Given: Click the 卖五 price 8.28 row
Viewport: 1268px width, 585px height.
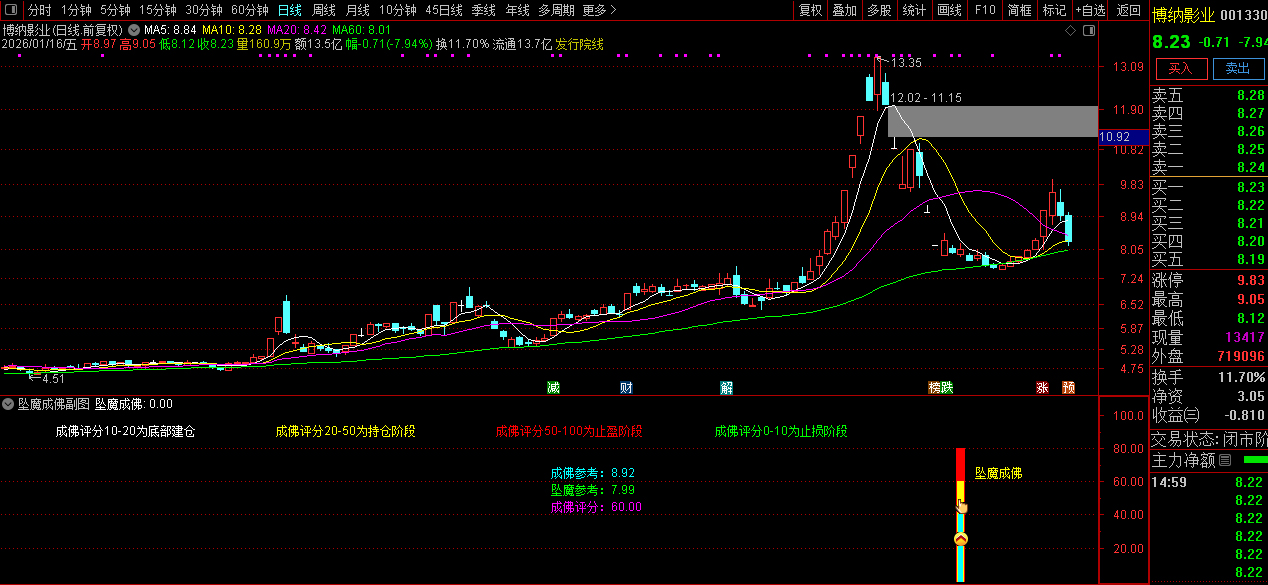Looking at the screenshot, I should [1208, 96].
